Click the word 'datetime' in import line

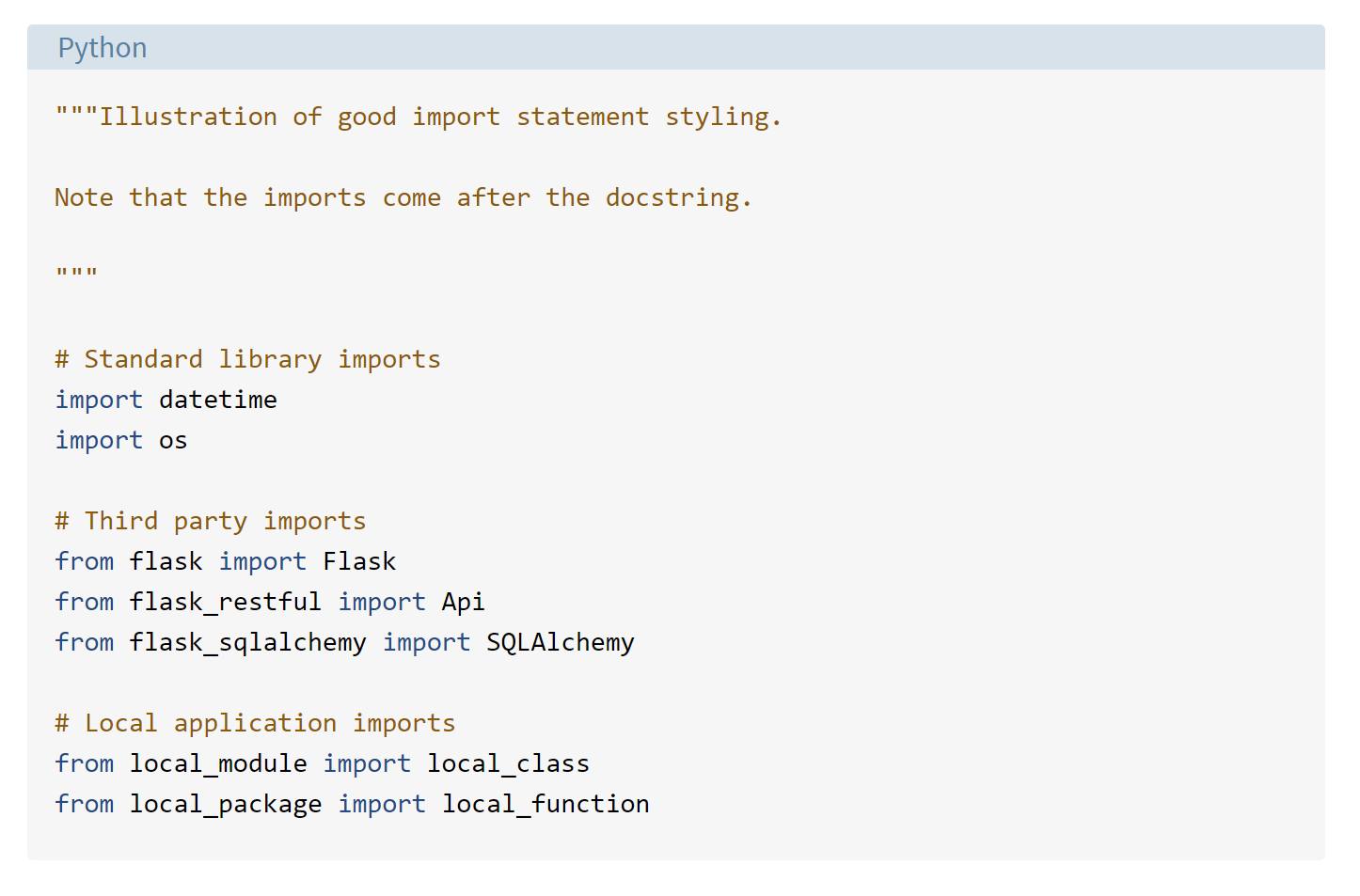218,400
